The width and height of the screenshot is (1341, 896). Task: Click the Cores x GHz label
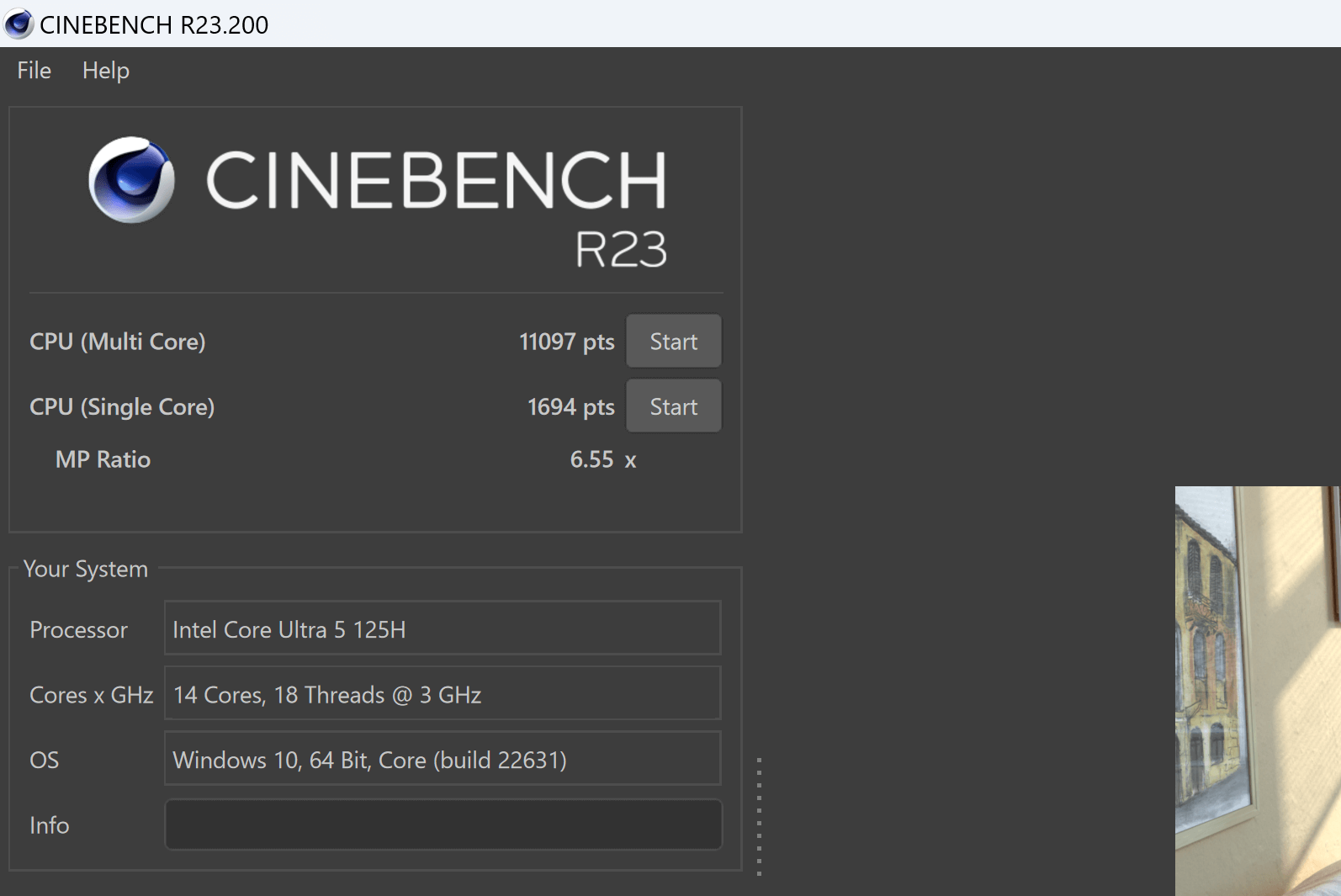coord(92,695)
